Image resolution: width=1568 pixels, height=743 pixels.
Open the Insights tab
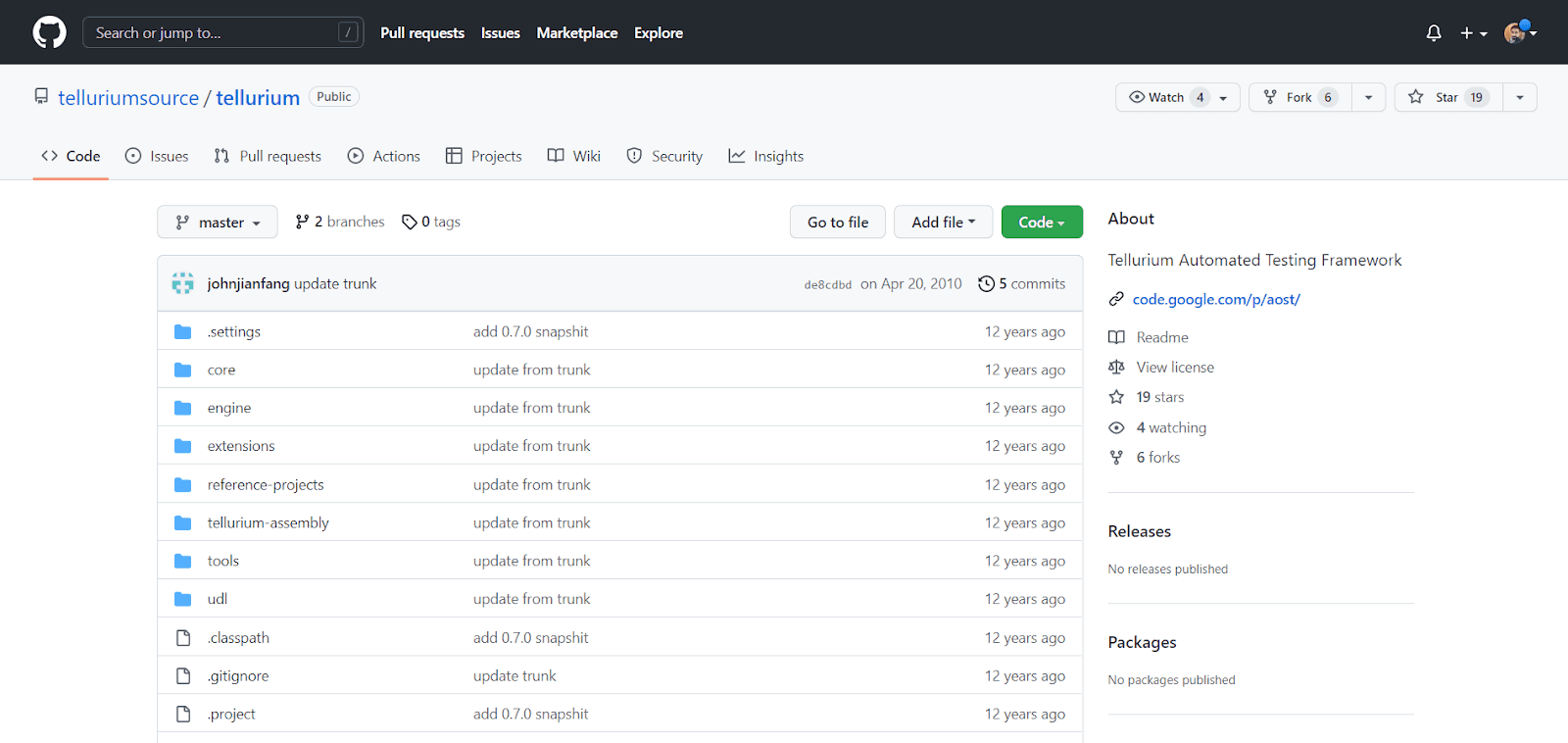coord(766,156)
